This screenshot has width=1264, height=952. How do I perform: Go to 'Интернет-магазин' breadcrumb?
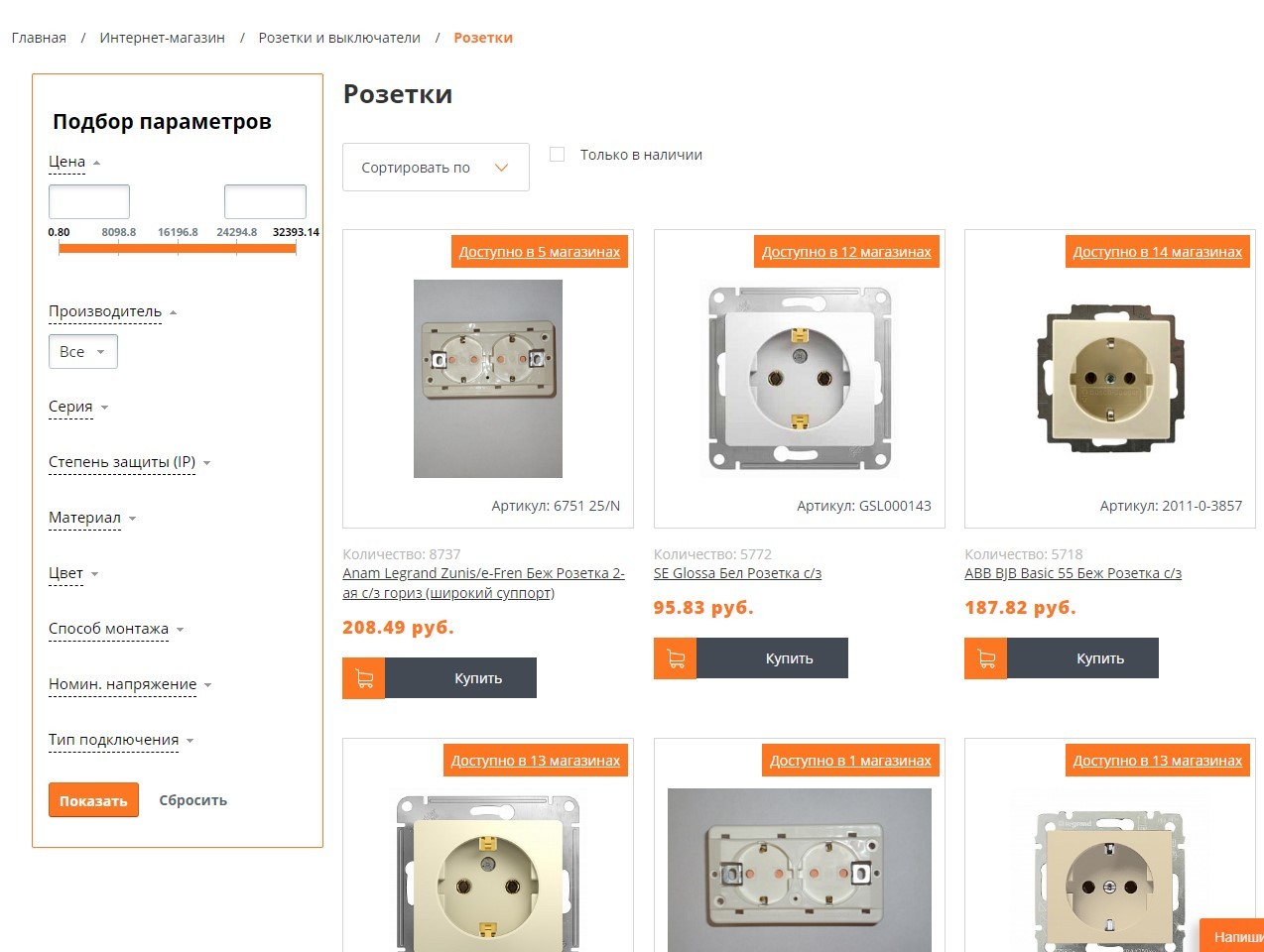pos(163,38)
